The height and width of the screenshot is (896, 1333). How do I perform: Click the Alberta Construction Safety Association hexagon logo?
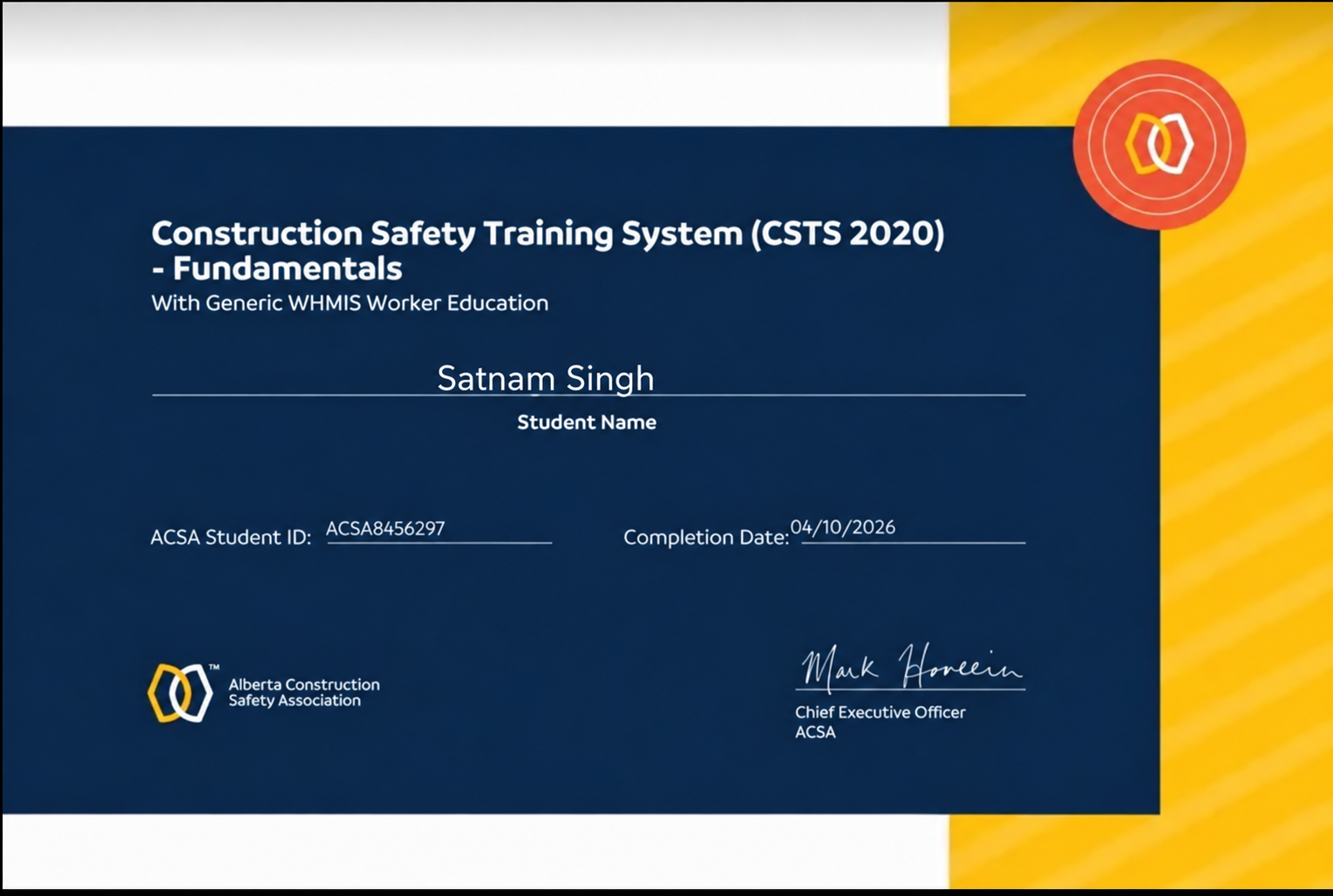click(180, 693)
